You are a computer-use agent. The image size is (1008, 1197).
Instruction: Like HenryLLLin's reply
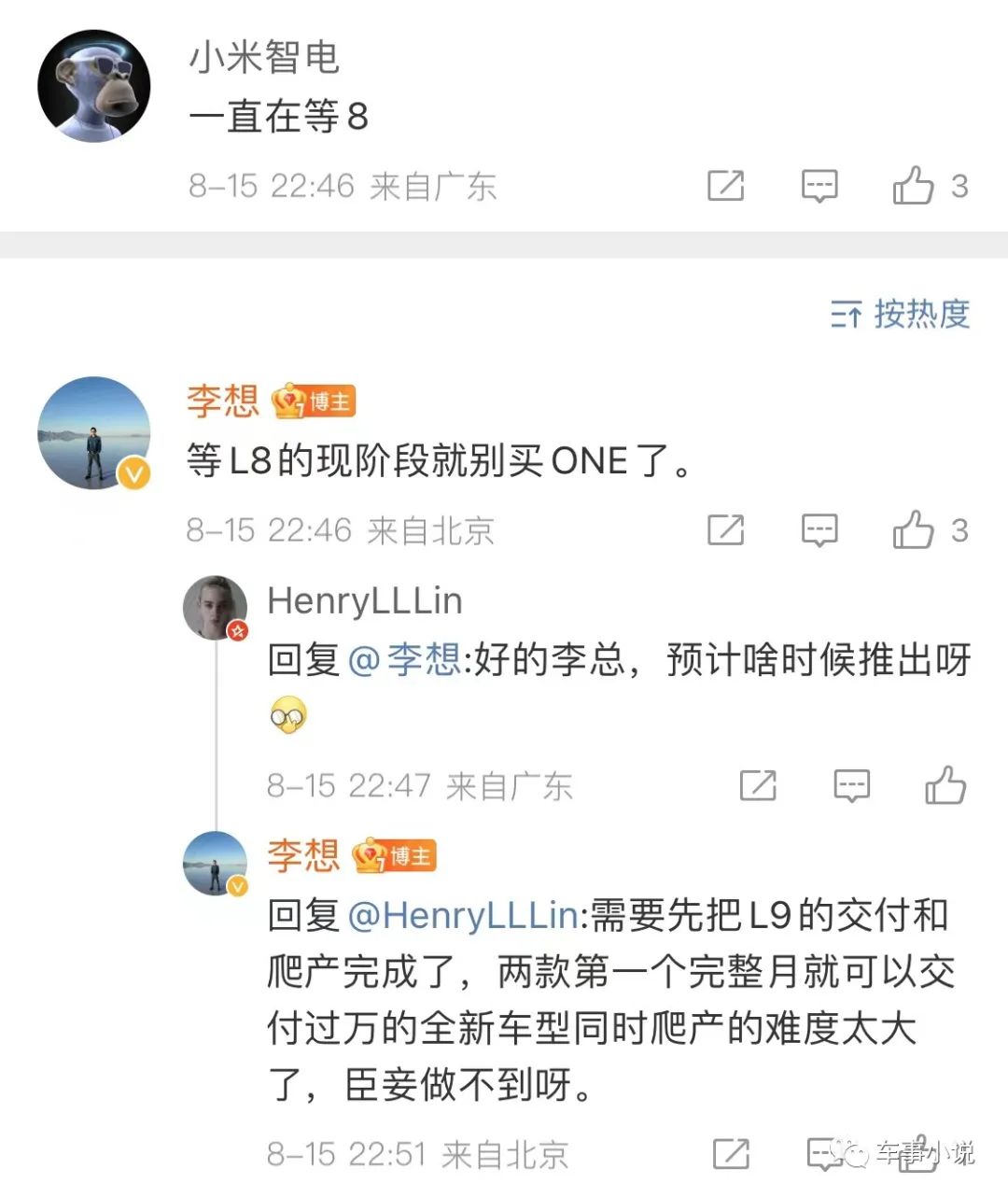tap(945, 785)
